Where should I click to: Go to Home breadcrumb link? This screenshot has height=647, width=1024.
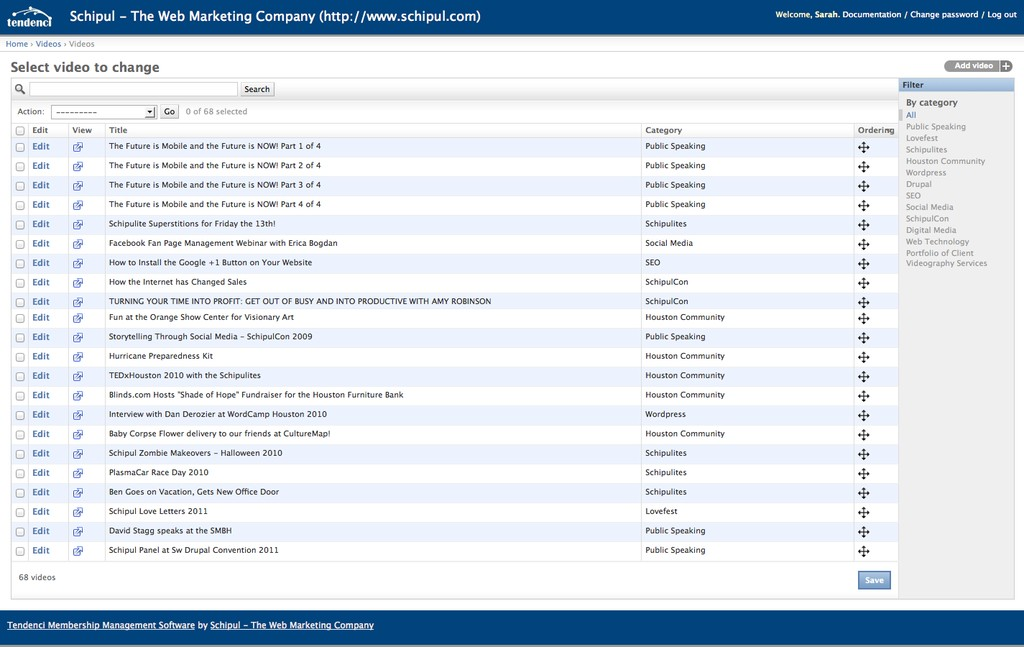[x=16, y=44]
